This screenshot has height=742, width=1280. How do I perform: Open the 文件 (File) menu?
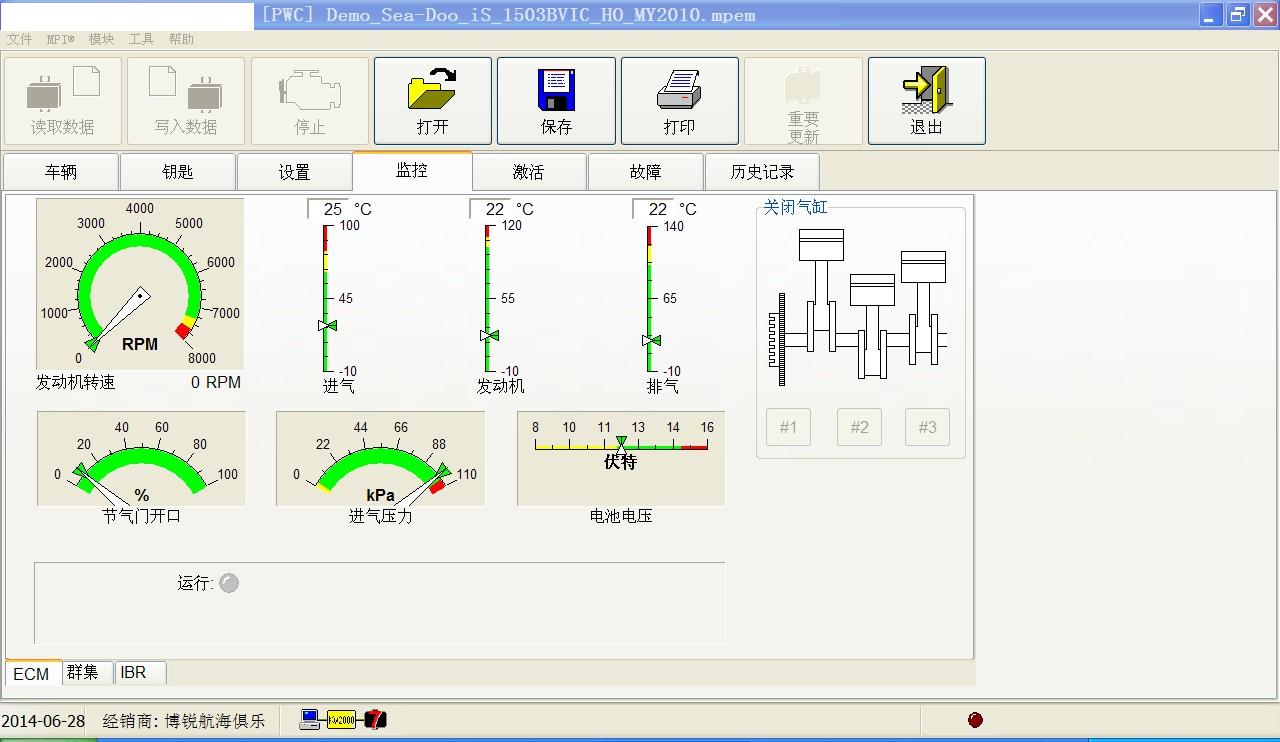(20, 39)
